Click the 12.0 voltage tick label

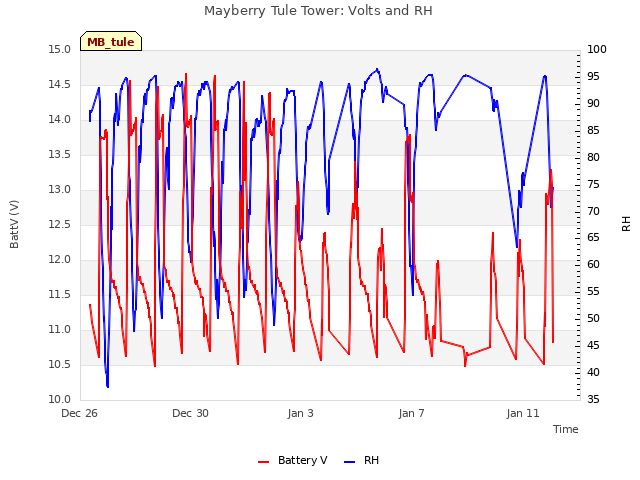[x=60, y=260]
